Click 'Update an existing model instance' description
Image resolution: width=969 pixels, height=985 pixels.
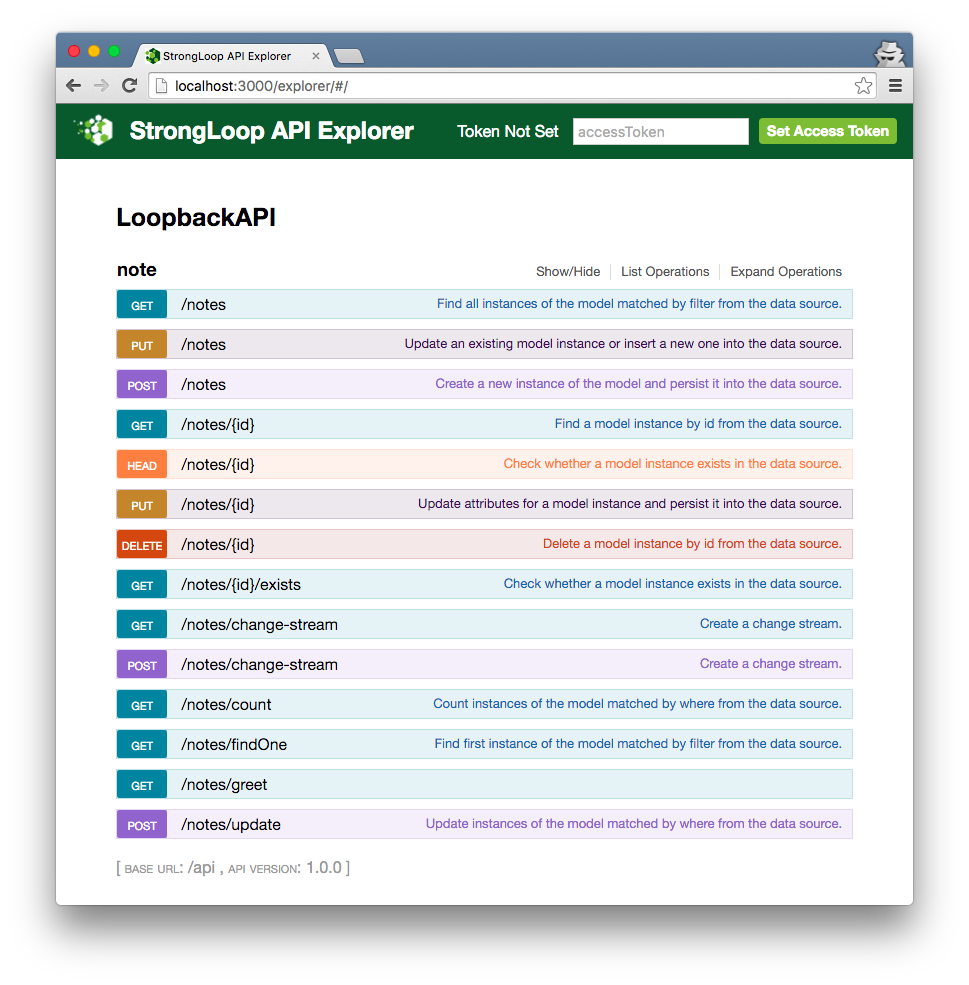point(623,344)
